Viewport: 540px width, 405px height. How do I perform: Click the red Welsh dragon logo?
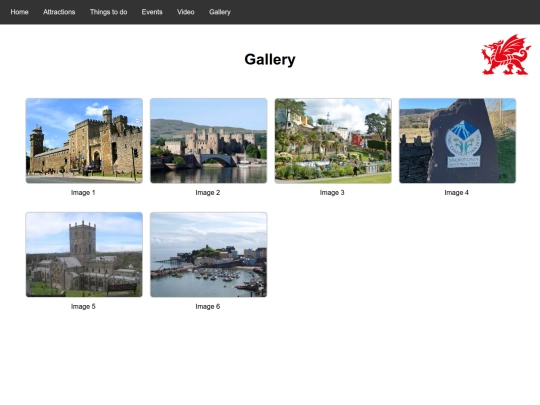click(x=506, y=54)
